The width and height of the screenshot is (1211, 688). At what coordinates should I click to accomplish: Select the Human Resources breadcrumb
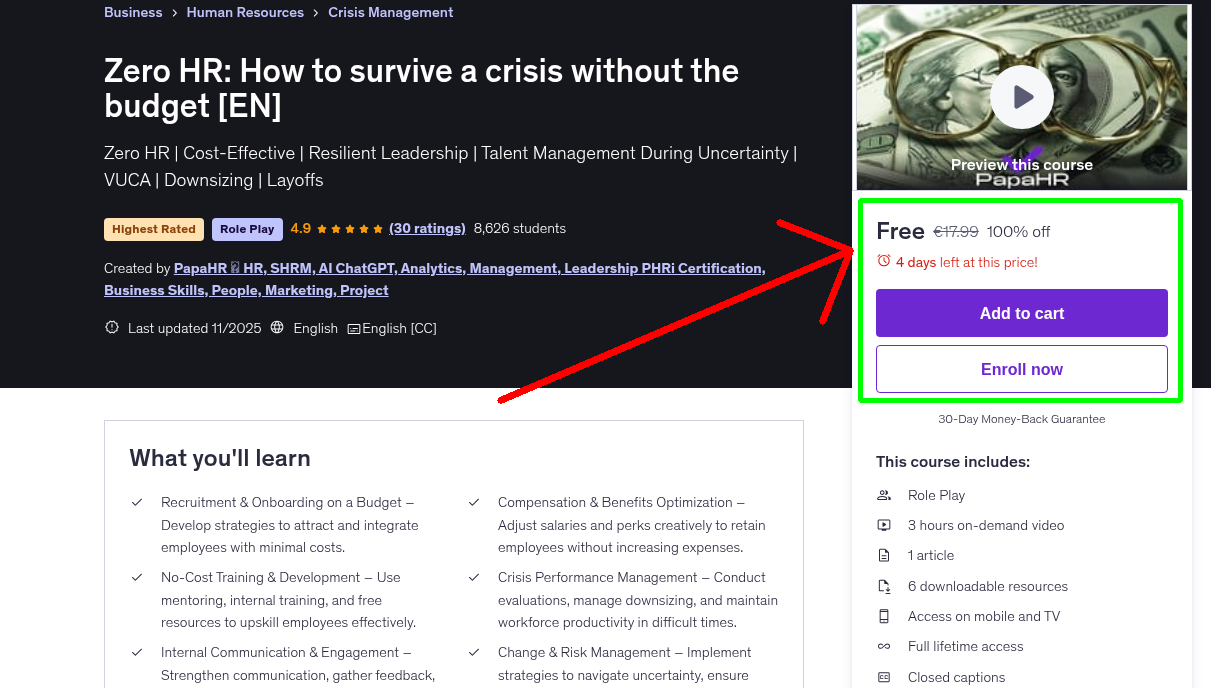coord(245,12)
